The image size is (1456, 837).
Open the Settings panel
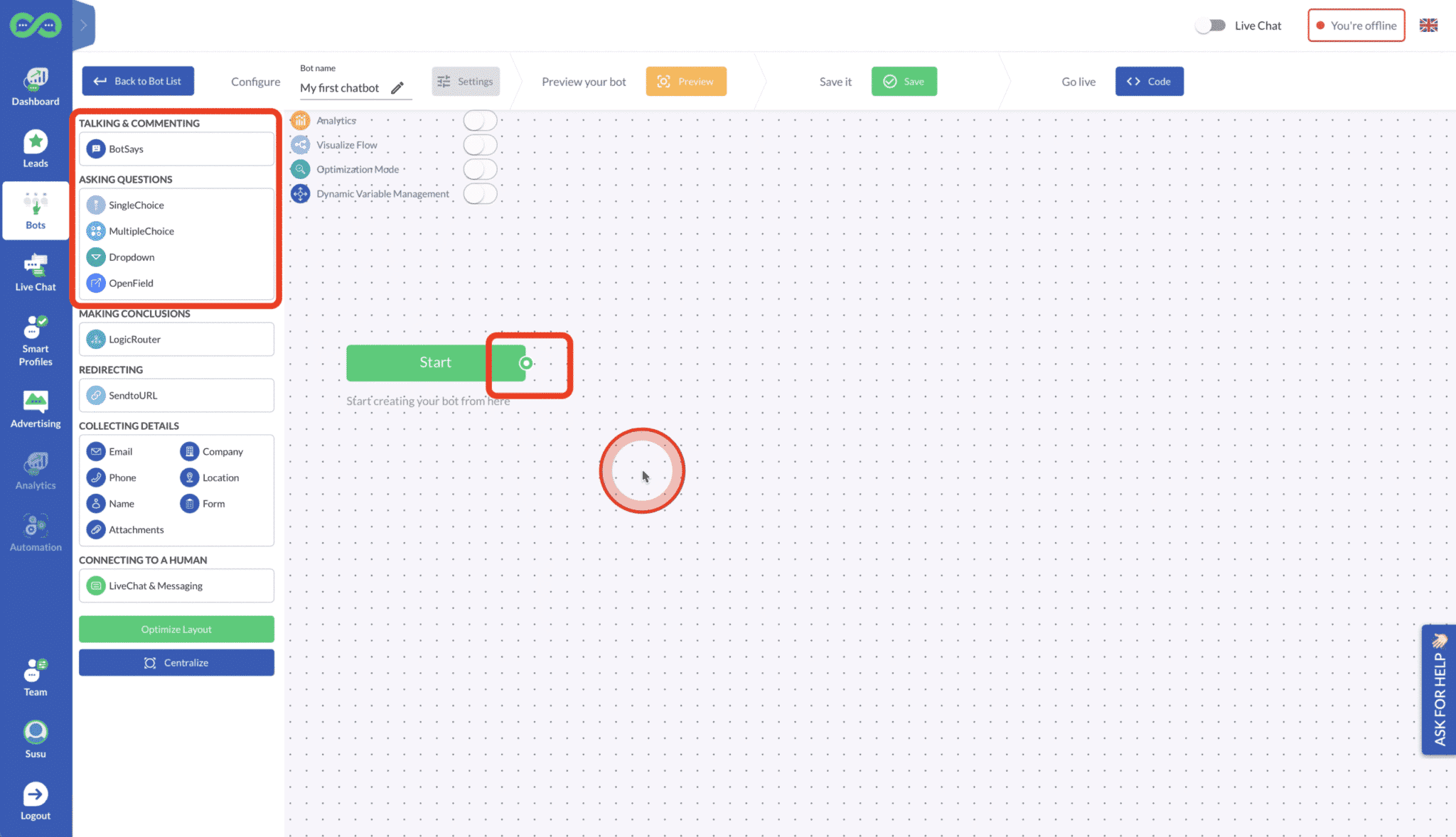click(465, 81)
